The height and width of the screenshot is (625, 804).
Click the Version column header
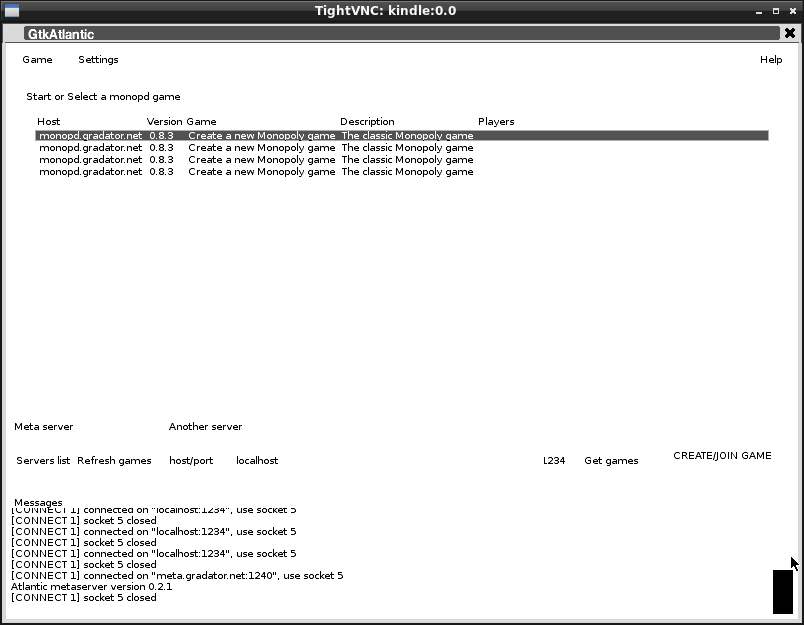click(164, 122)
